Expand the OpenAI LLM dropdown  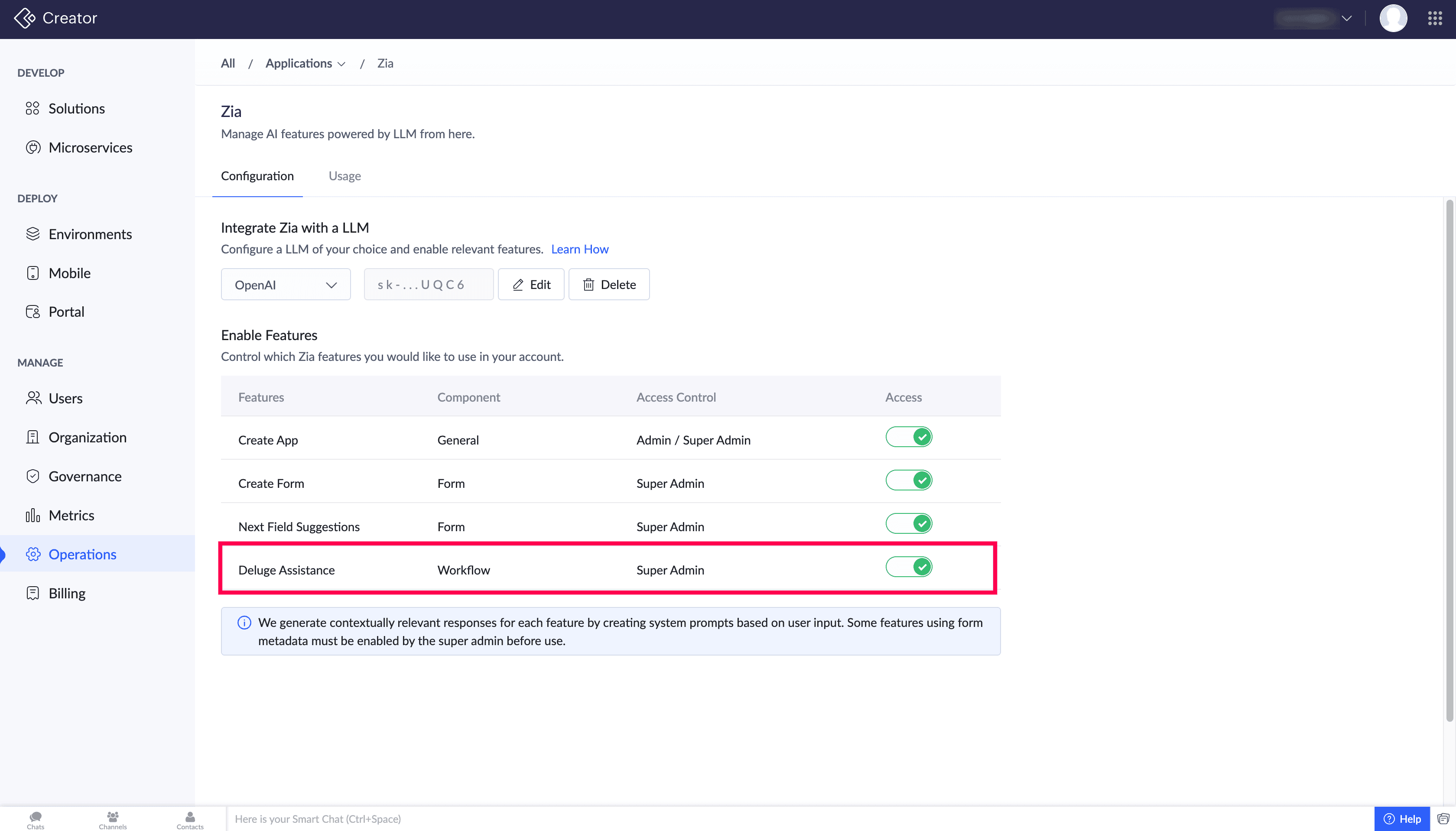coord(286,284)
